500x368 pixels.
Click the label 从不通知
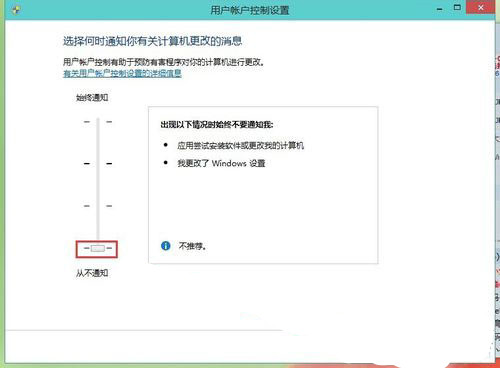pyautogui.click(x=92, y=273)
